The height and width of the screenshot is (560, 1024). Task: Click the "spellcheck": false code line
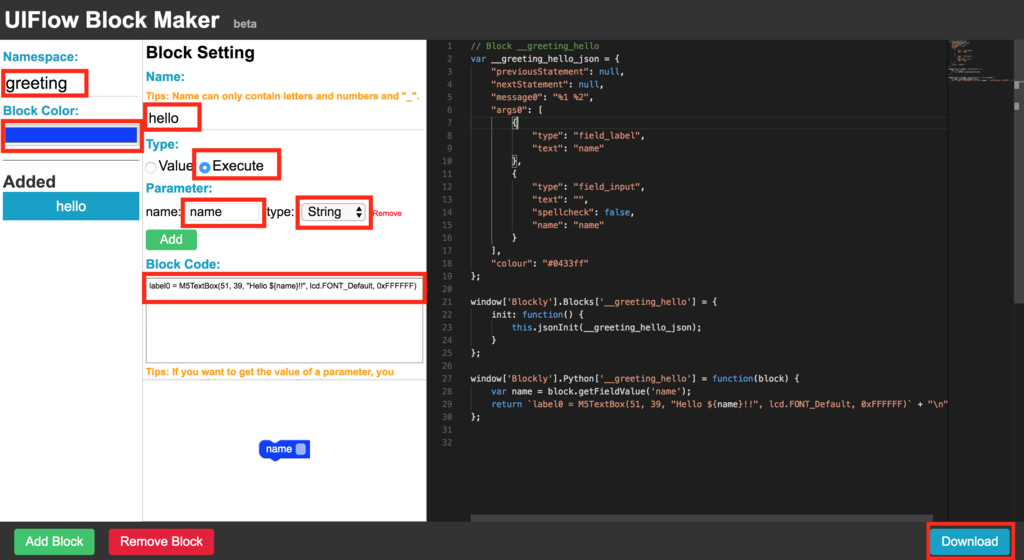coord(583,212)
